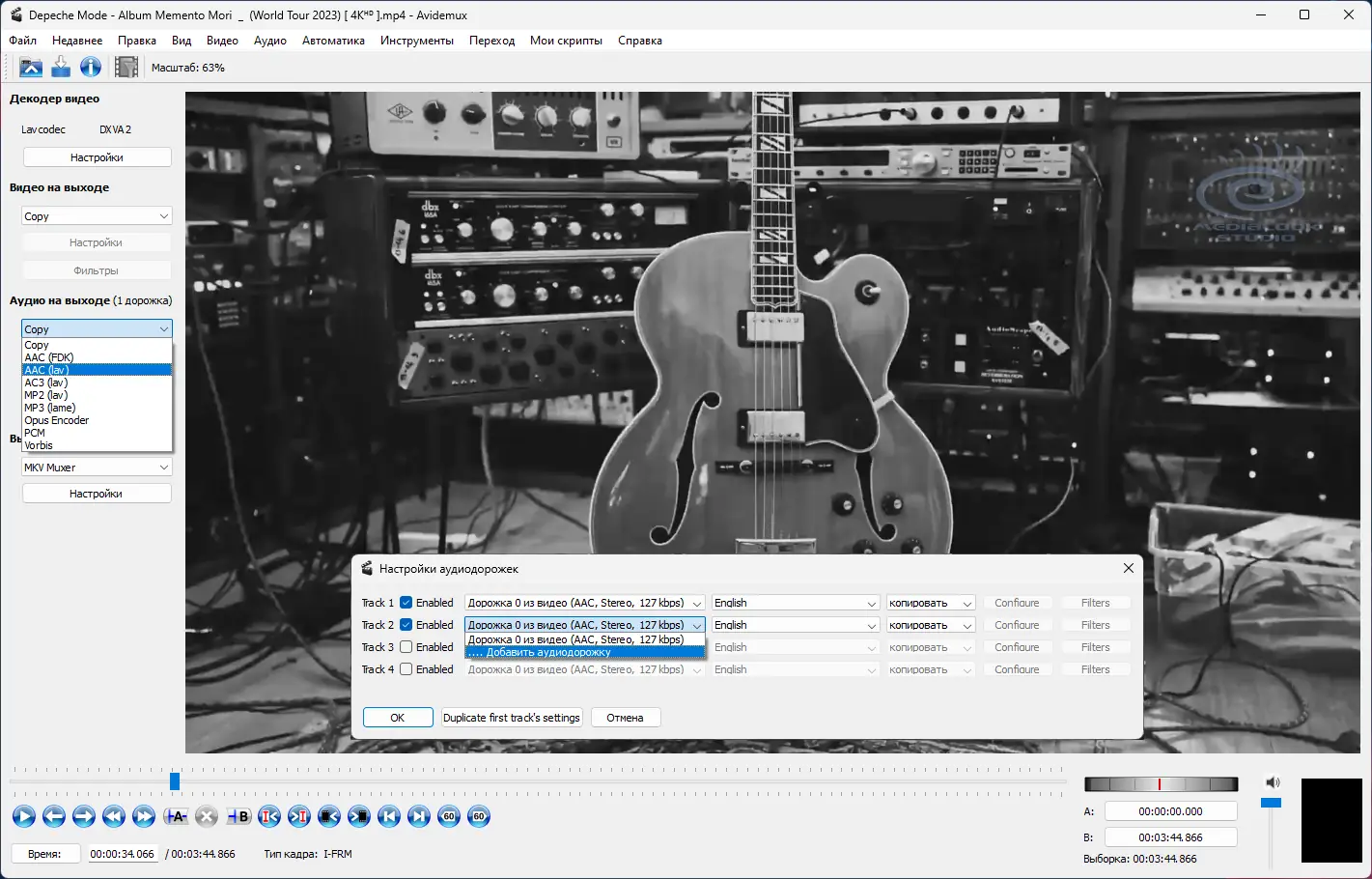1372x879 pixels.
Task: Disable Track 1 Enabled checkbox
Action: (406, 603)
